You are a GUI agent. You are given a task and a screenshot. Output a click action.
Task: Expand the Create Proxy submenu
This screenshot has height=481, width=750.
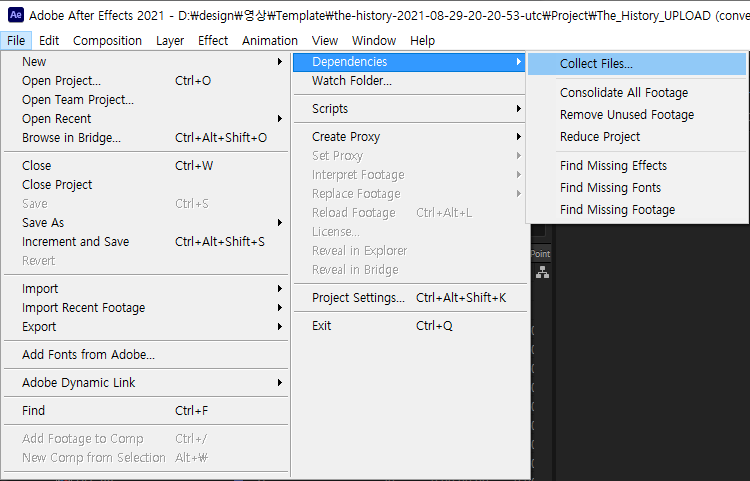(409, 137)
